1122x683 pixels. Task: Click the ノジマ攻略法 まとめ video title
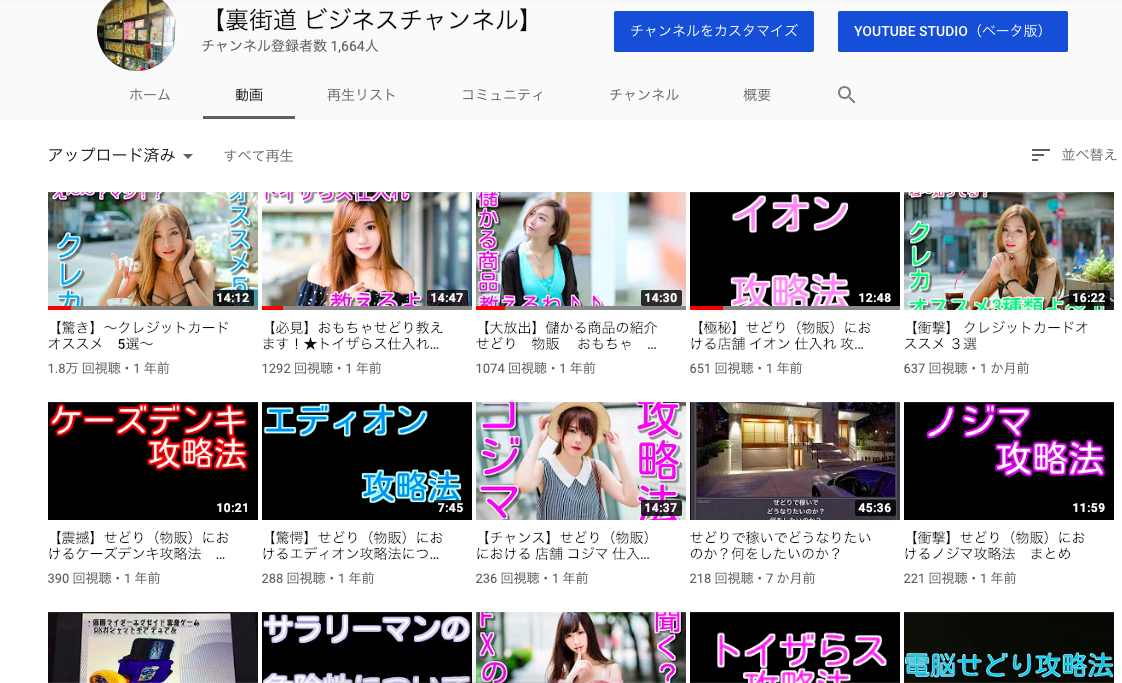pos(994,545)
